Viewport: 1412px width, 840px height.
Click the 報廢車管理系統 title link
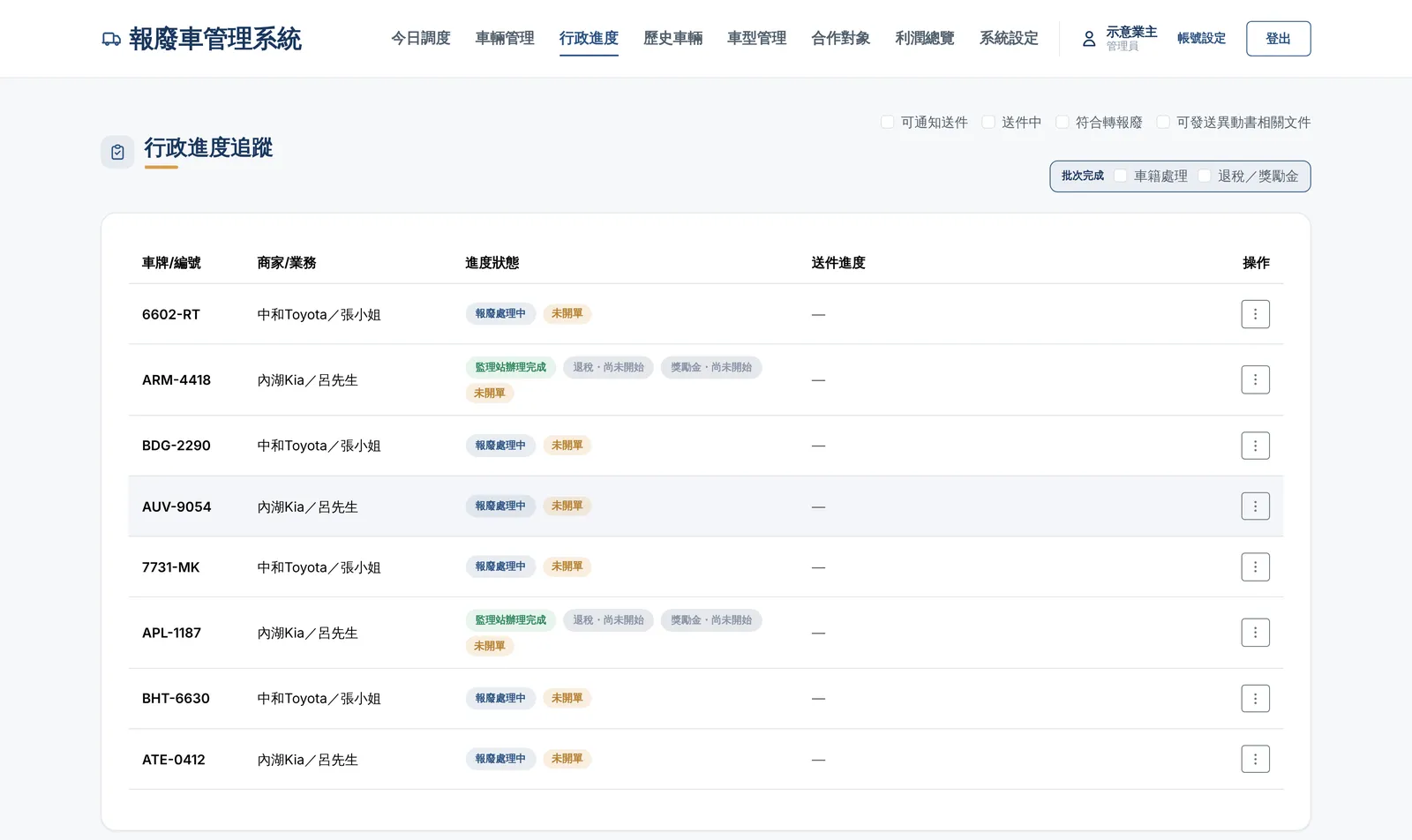(214, 39)
